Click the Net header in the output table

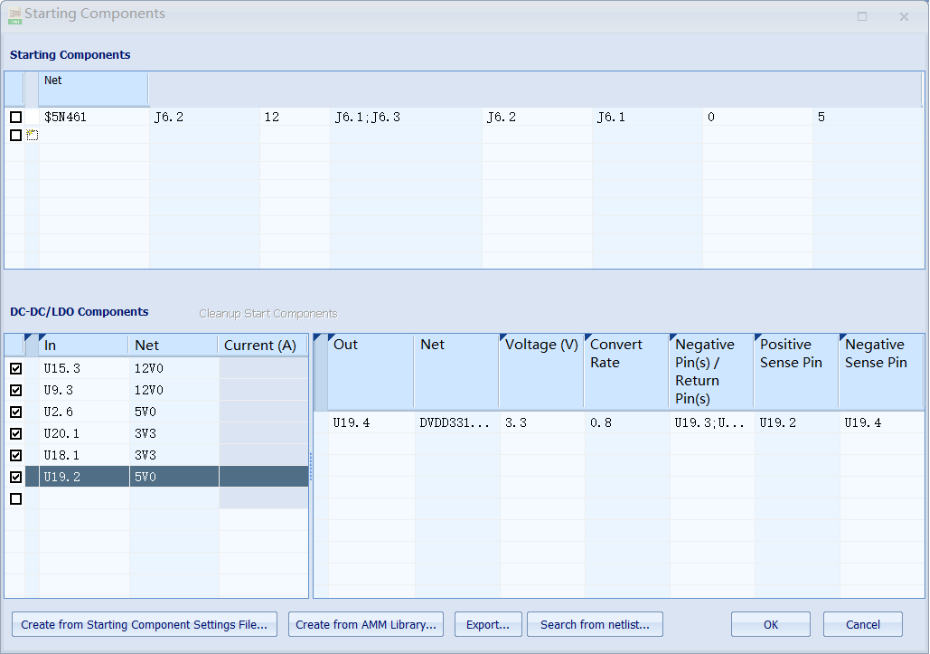click(456, 371)
